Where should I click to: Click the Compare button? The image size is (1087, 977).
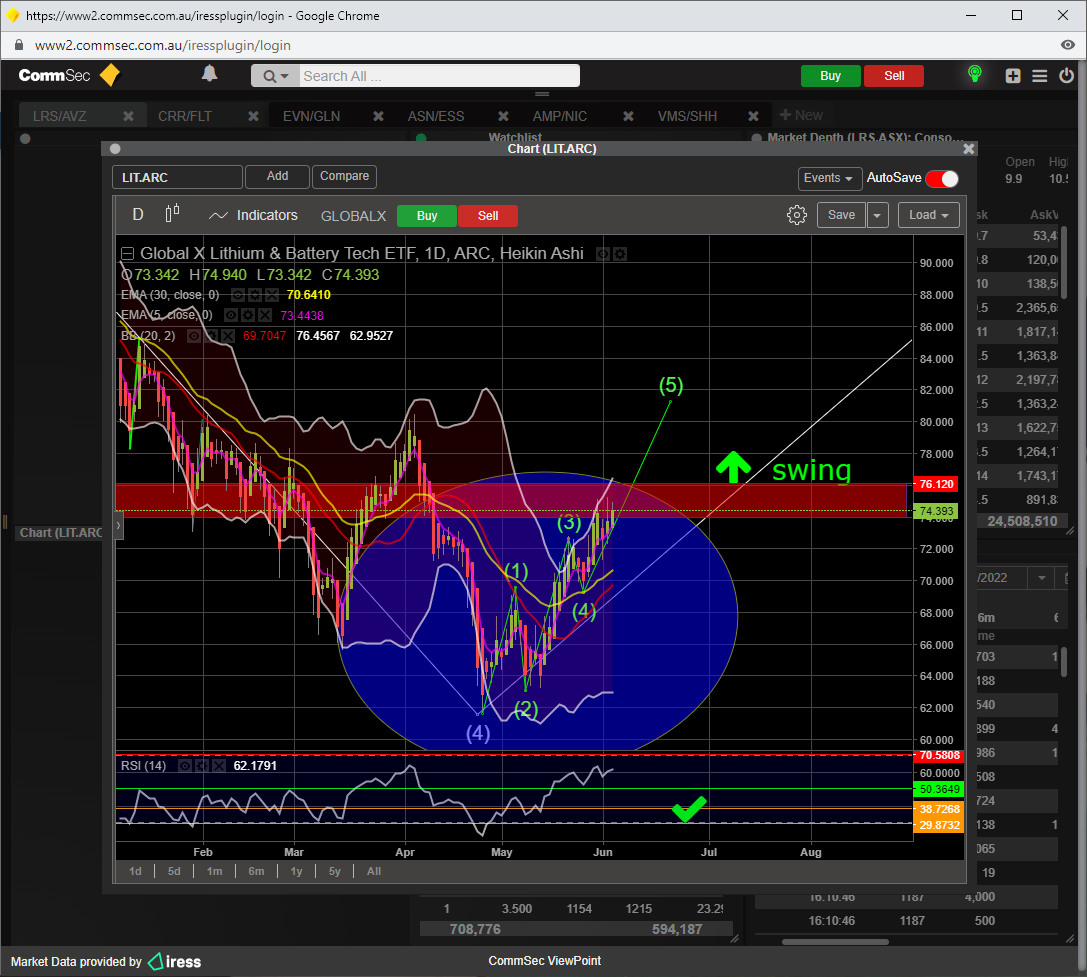coord(345,176)
